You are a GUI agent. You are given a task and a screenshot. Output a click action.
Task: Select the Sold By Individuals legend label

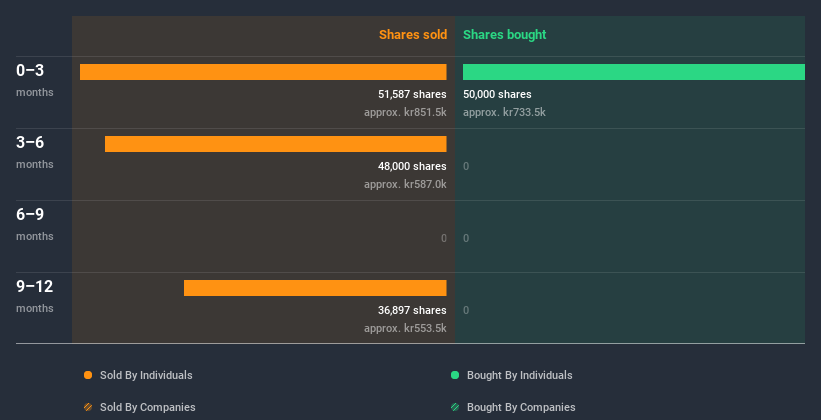(146, 375)
